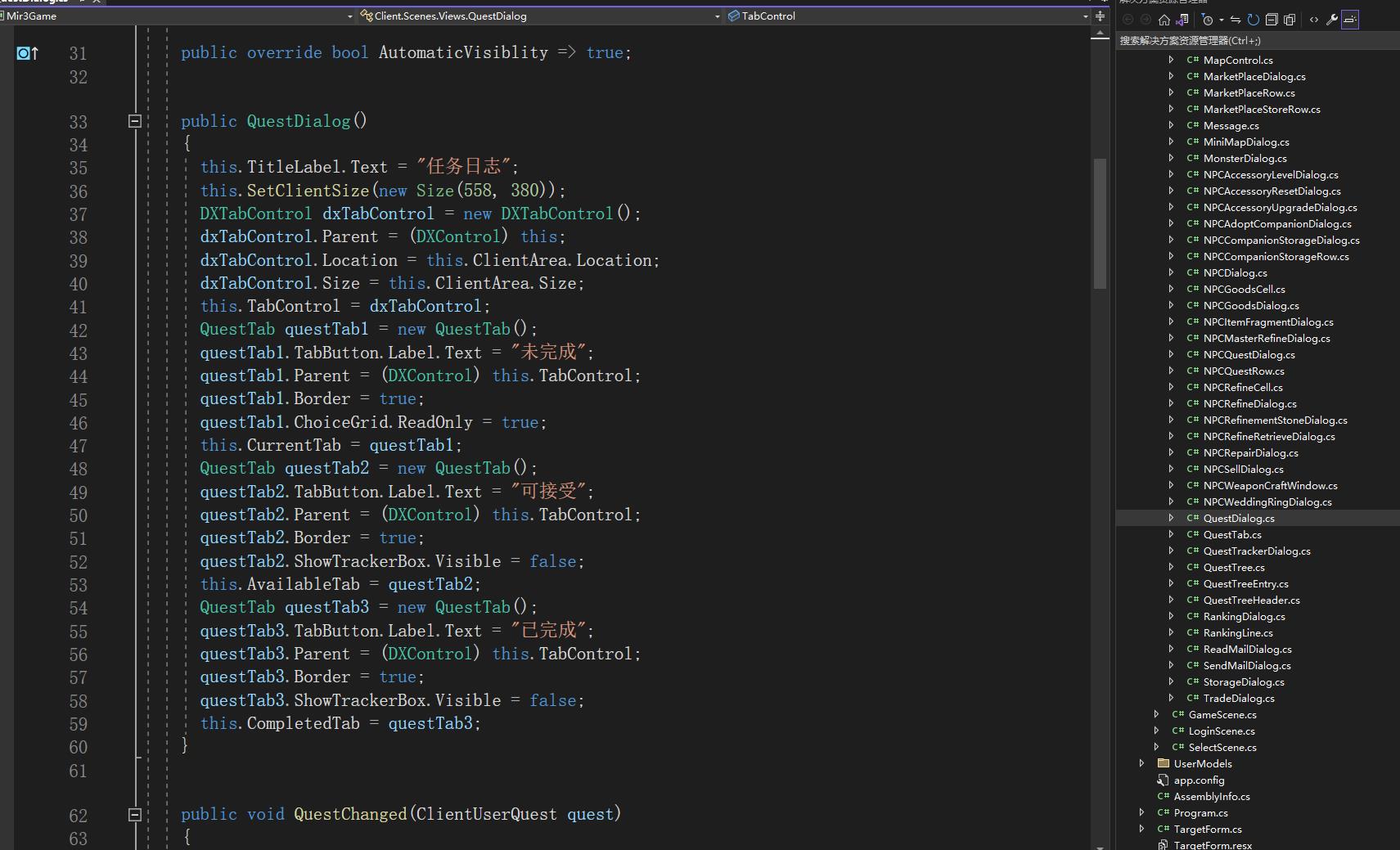Select NPCWeddingRingDialog.cs file
1400x850 pixels.
pyautogui.click(x=1267, y=501)
